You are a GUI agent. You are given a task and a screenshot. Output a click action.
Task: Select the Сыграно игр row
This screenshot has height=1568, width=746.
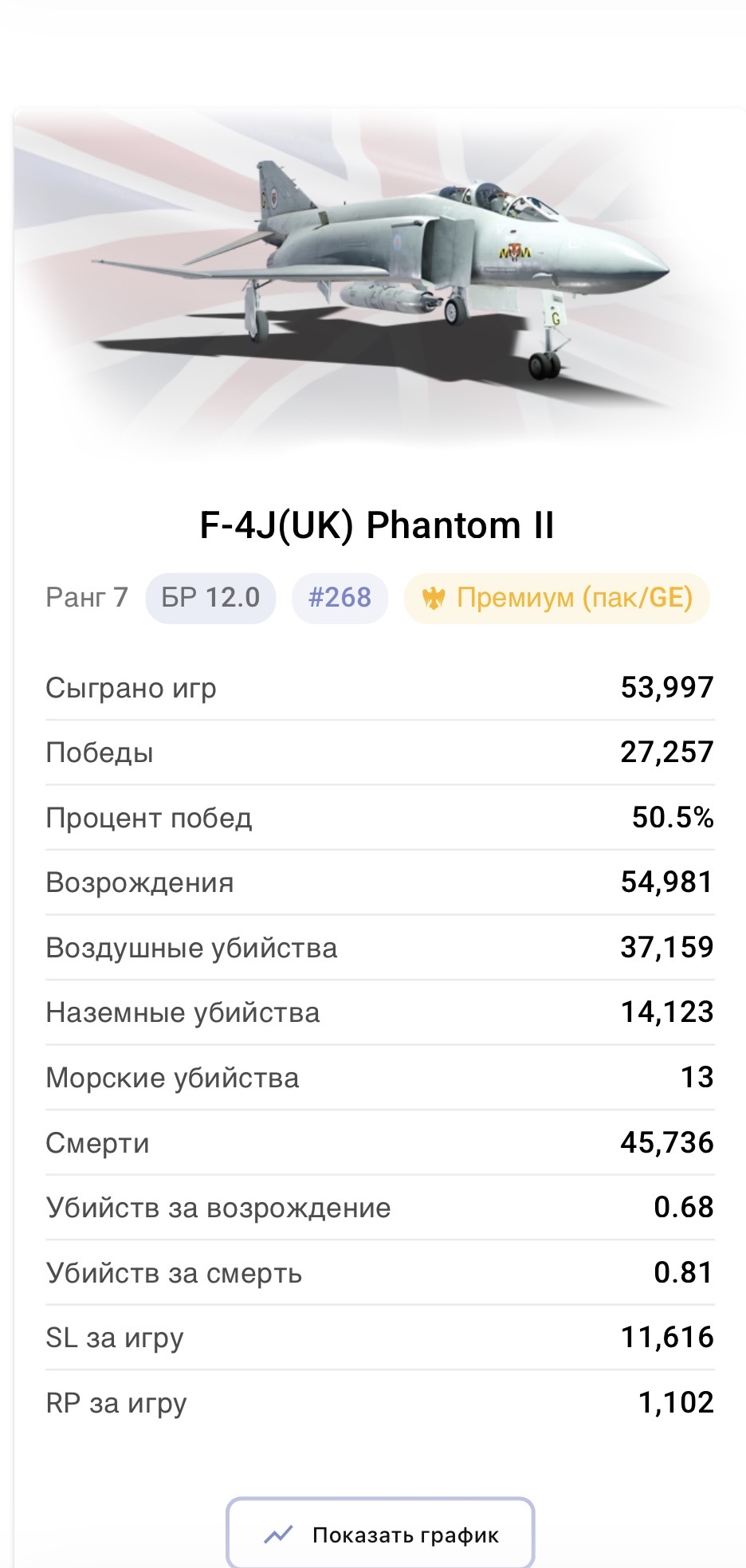(x=380, y=687)
